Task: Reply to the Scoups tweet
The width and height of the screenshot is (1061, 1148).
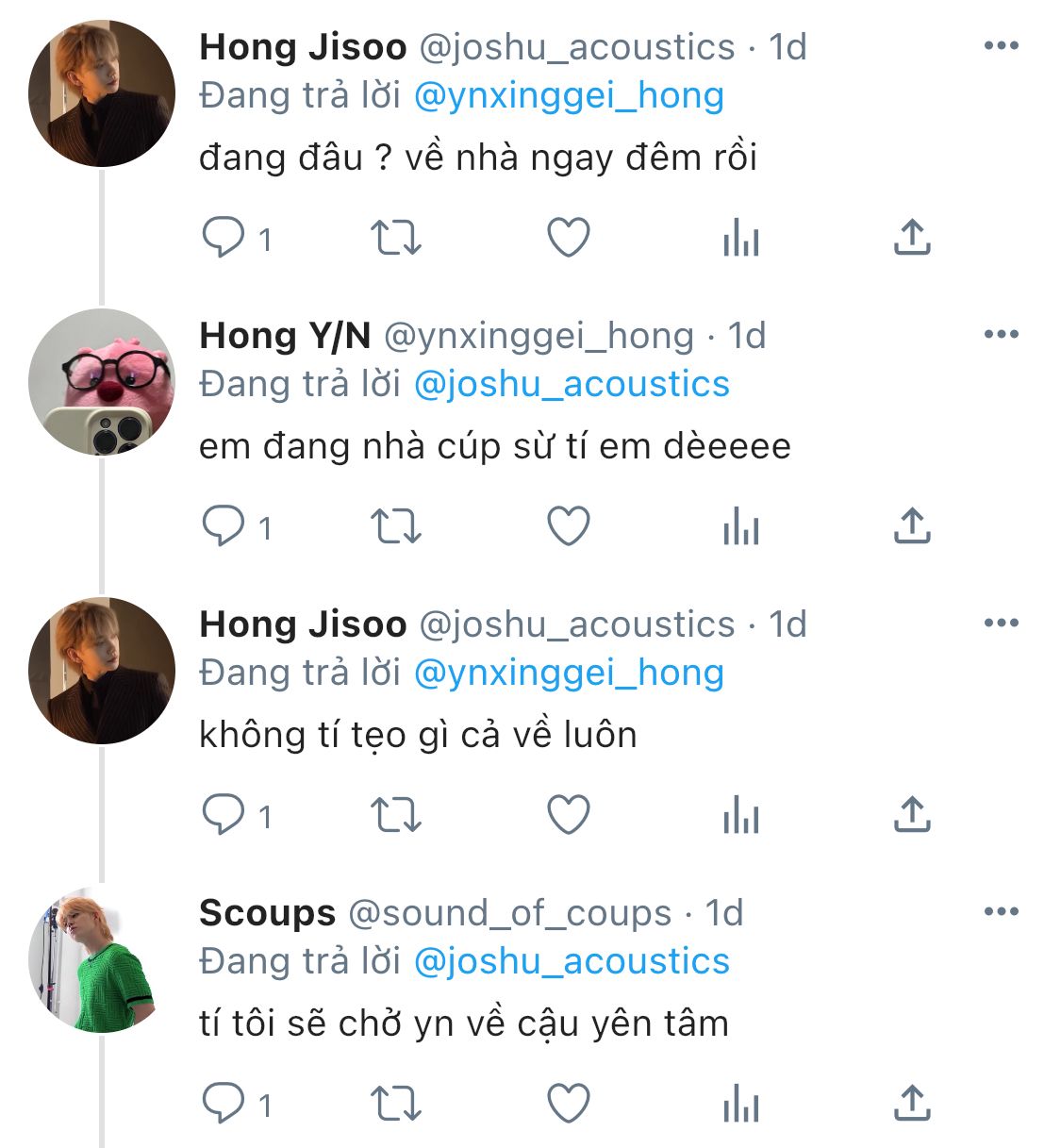Action: pyautogui.click(x=224, y=1104)
